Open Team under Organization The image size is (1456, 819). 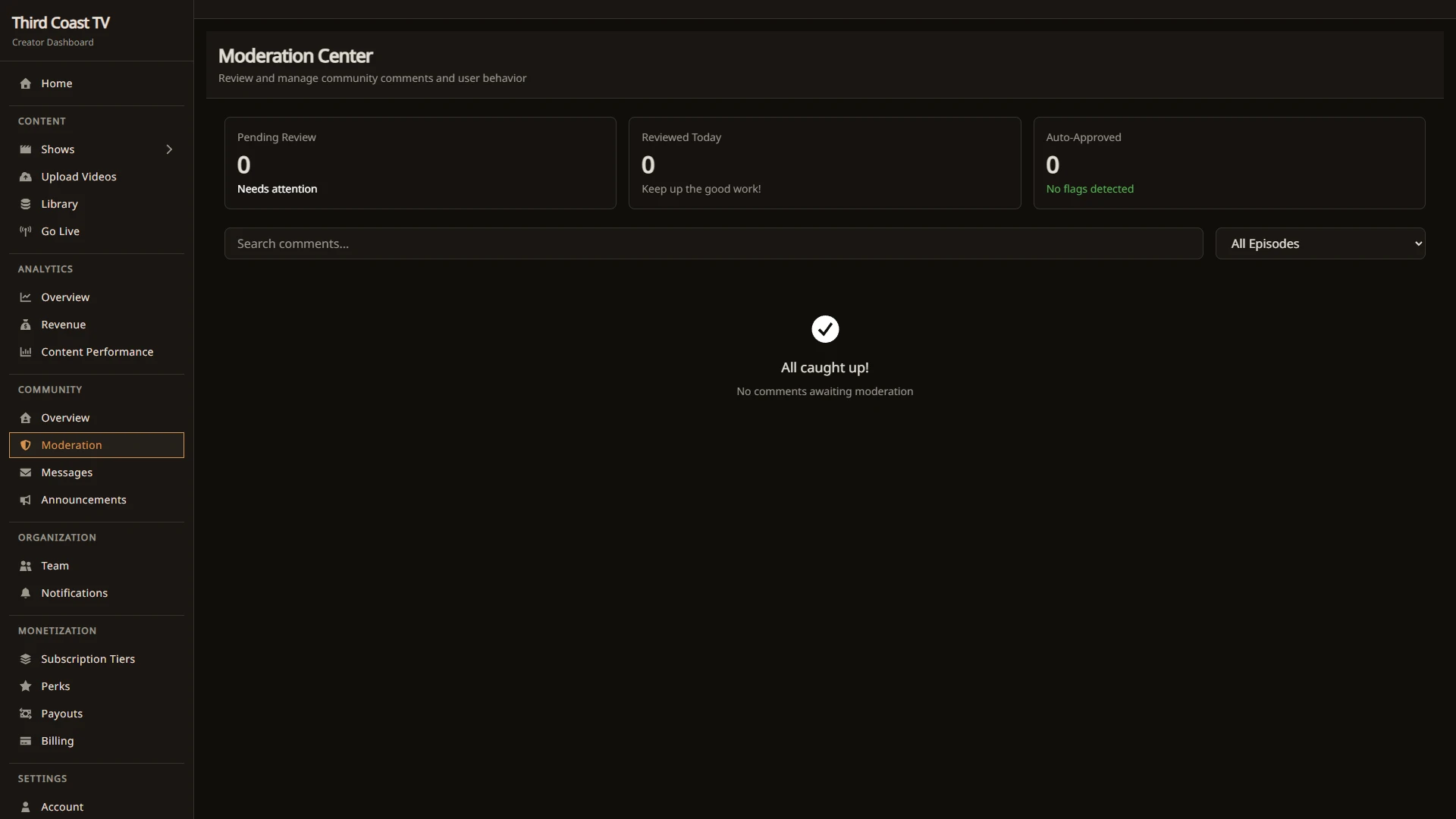click(96, 566)
